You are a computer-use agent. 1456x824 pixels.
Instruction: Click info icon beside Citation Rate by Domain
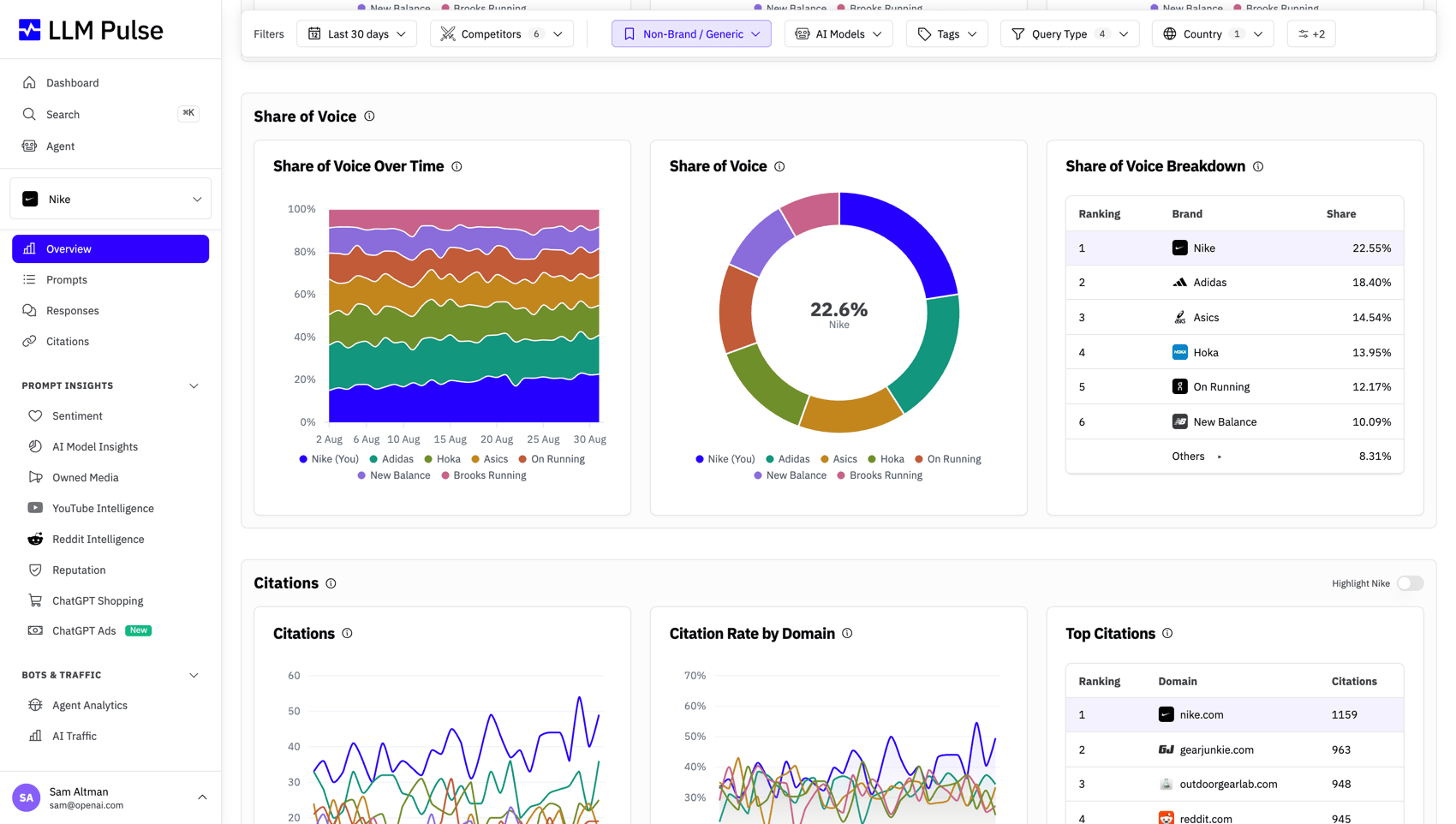847,634
